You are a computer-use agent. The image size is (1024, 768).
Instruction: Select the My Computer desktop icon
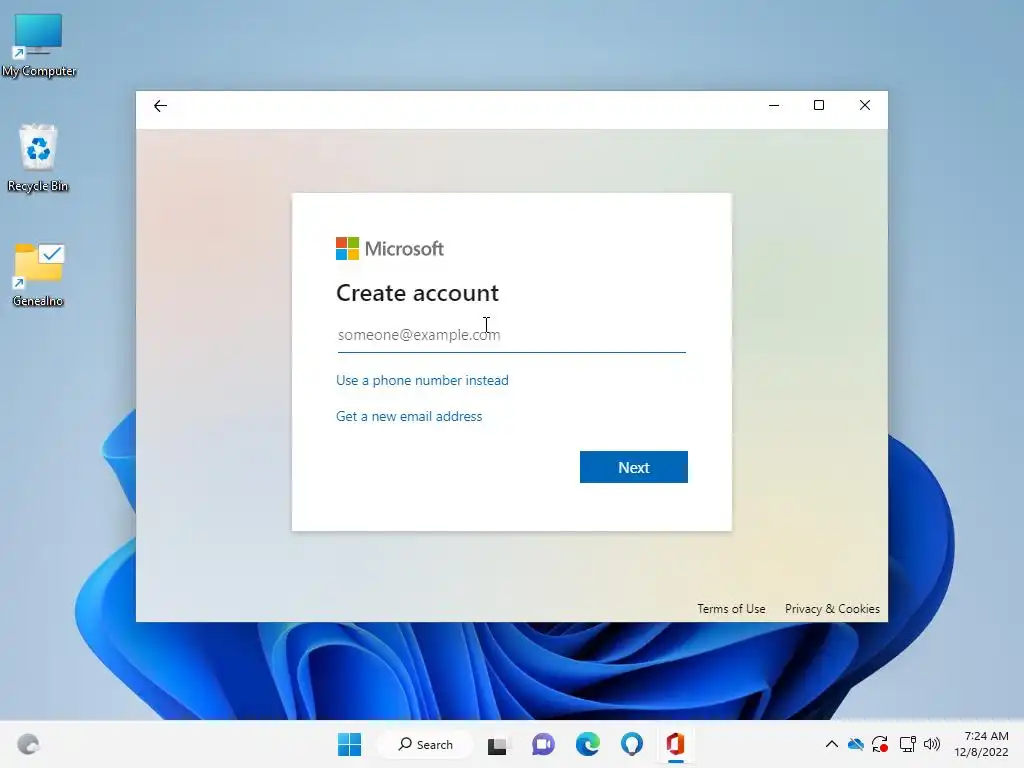(x=39, y=46)
